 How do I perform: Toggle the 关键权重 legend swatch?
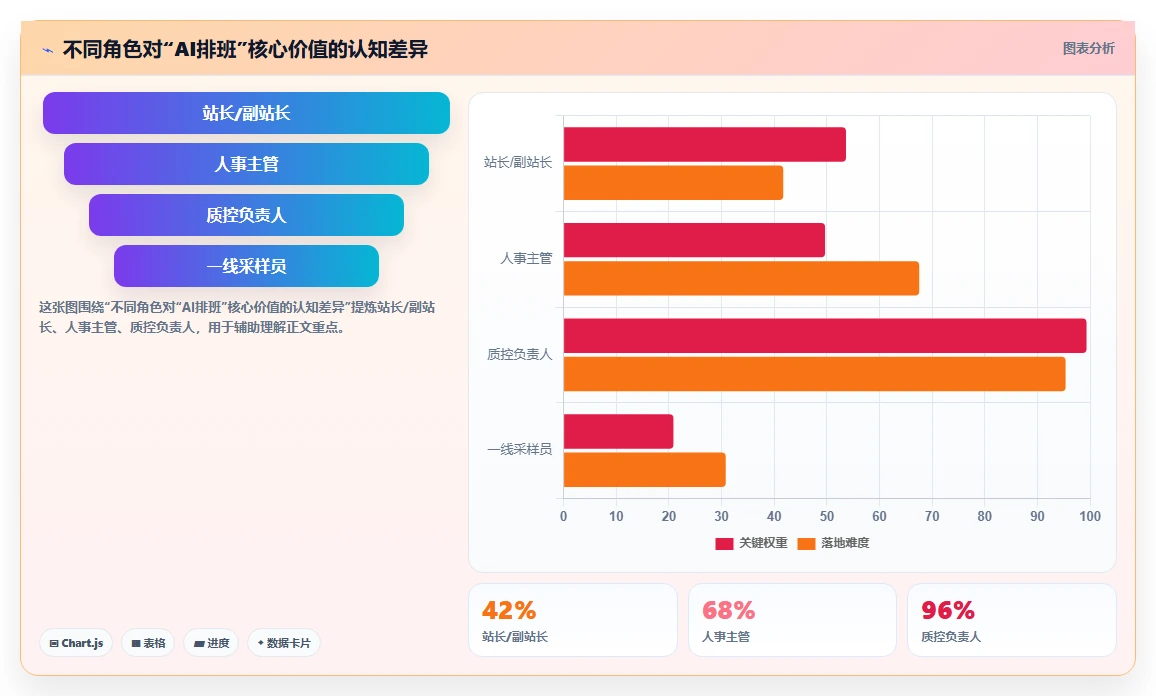[724, 543]
